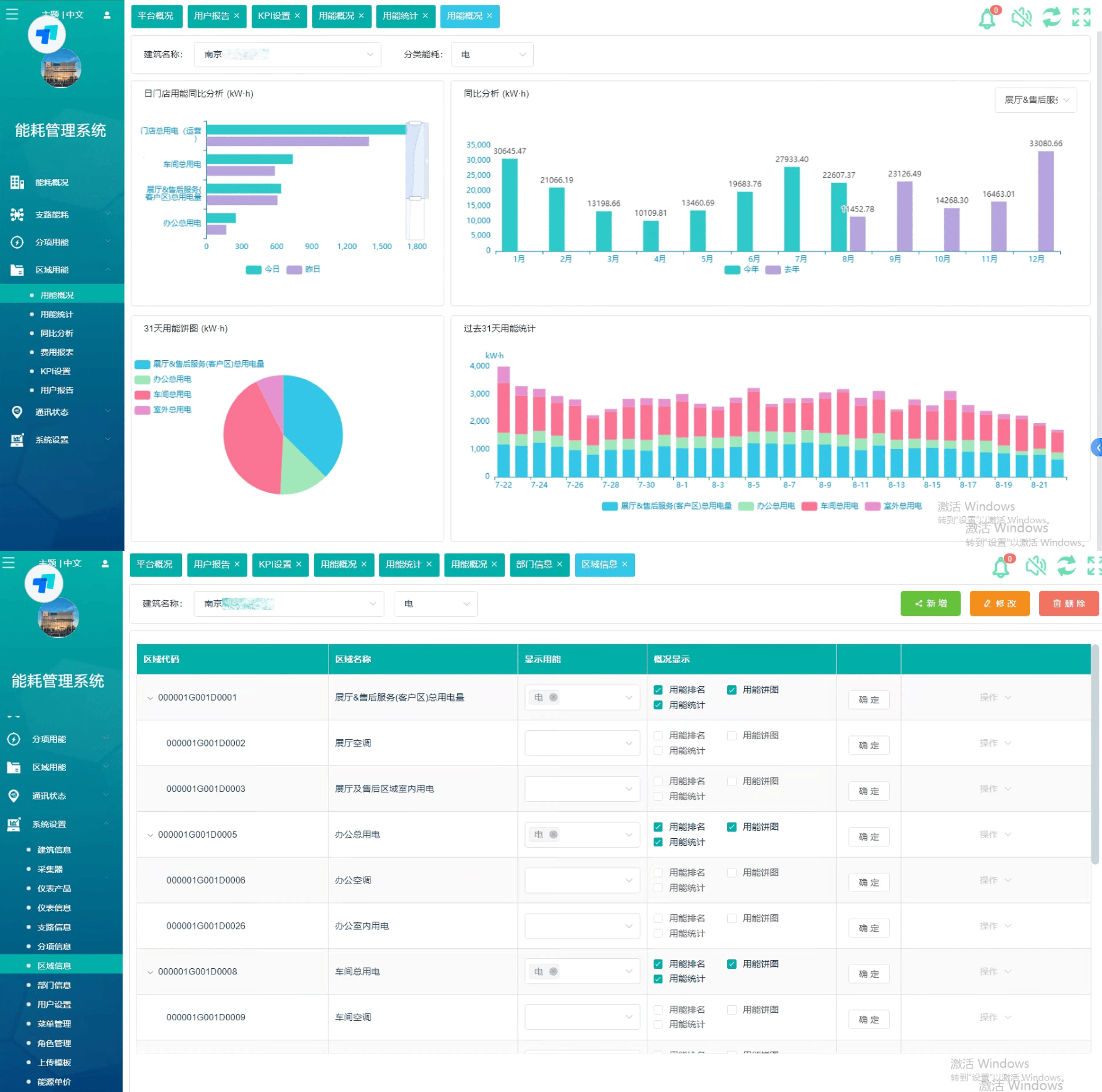
Task: Collapse tree row 000001G001D0005
Action: tap(150, 835)
